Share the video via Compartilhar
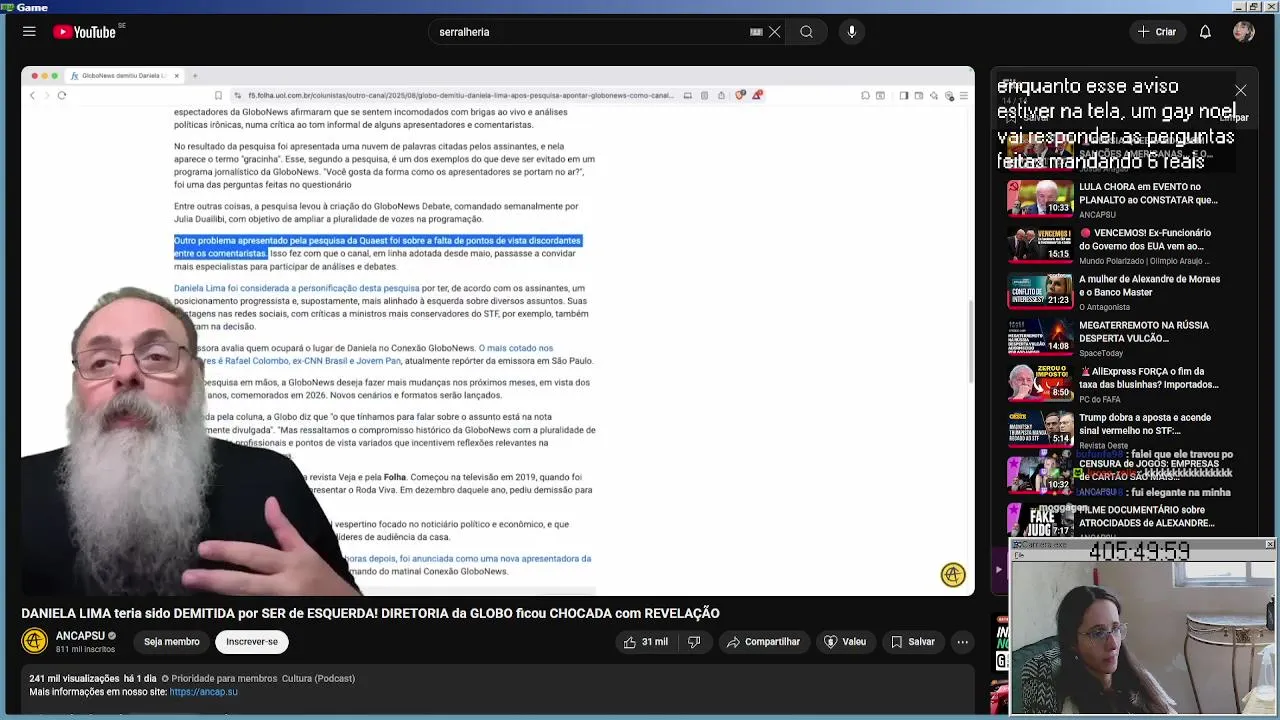The height and width of the screenshot is (720, 1280). coord(763,642)
